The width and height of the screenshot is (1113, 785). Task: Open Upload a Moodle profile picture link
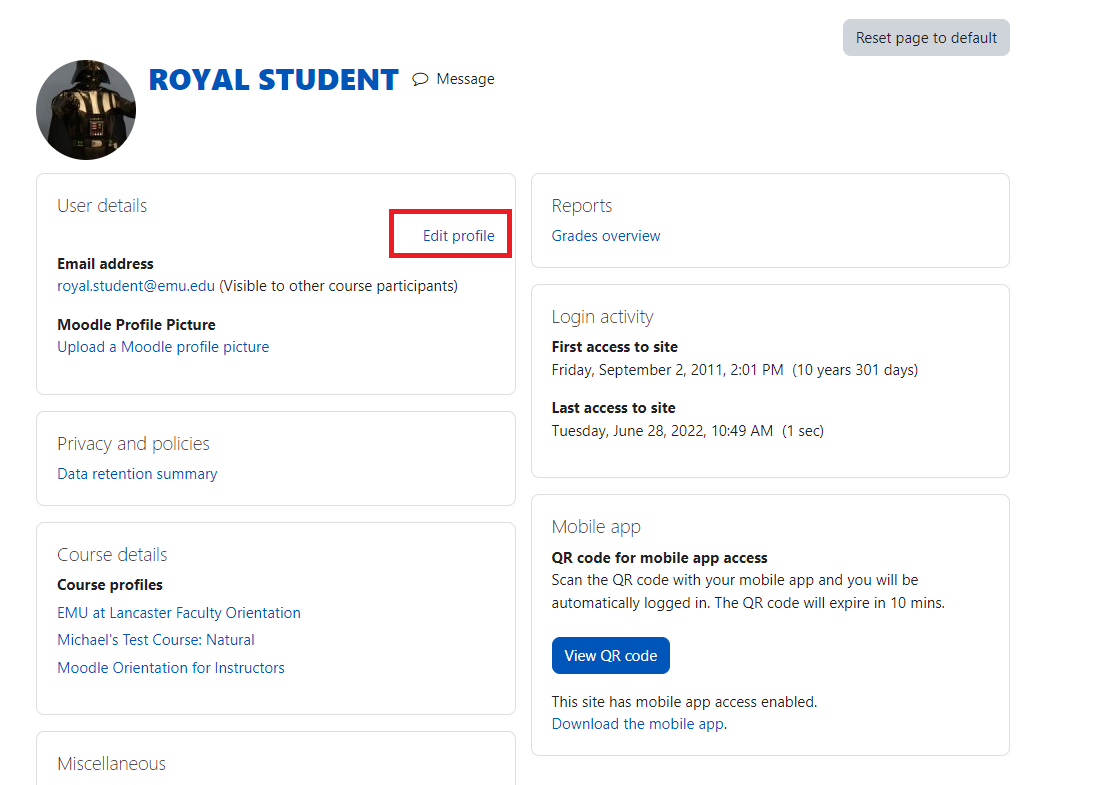click(163, 347)
